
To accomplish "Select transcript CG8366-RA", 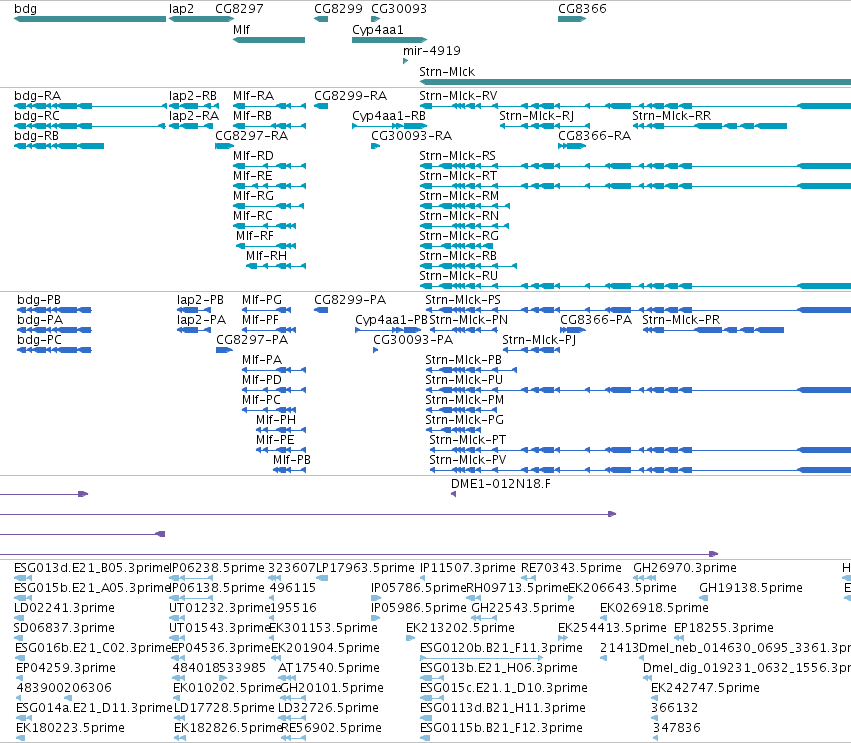I will pyautogui.click(x=594, y=136).
